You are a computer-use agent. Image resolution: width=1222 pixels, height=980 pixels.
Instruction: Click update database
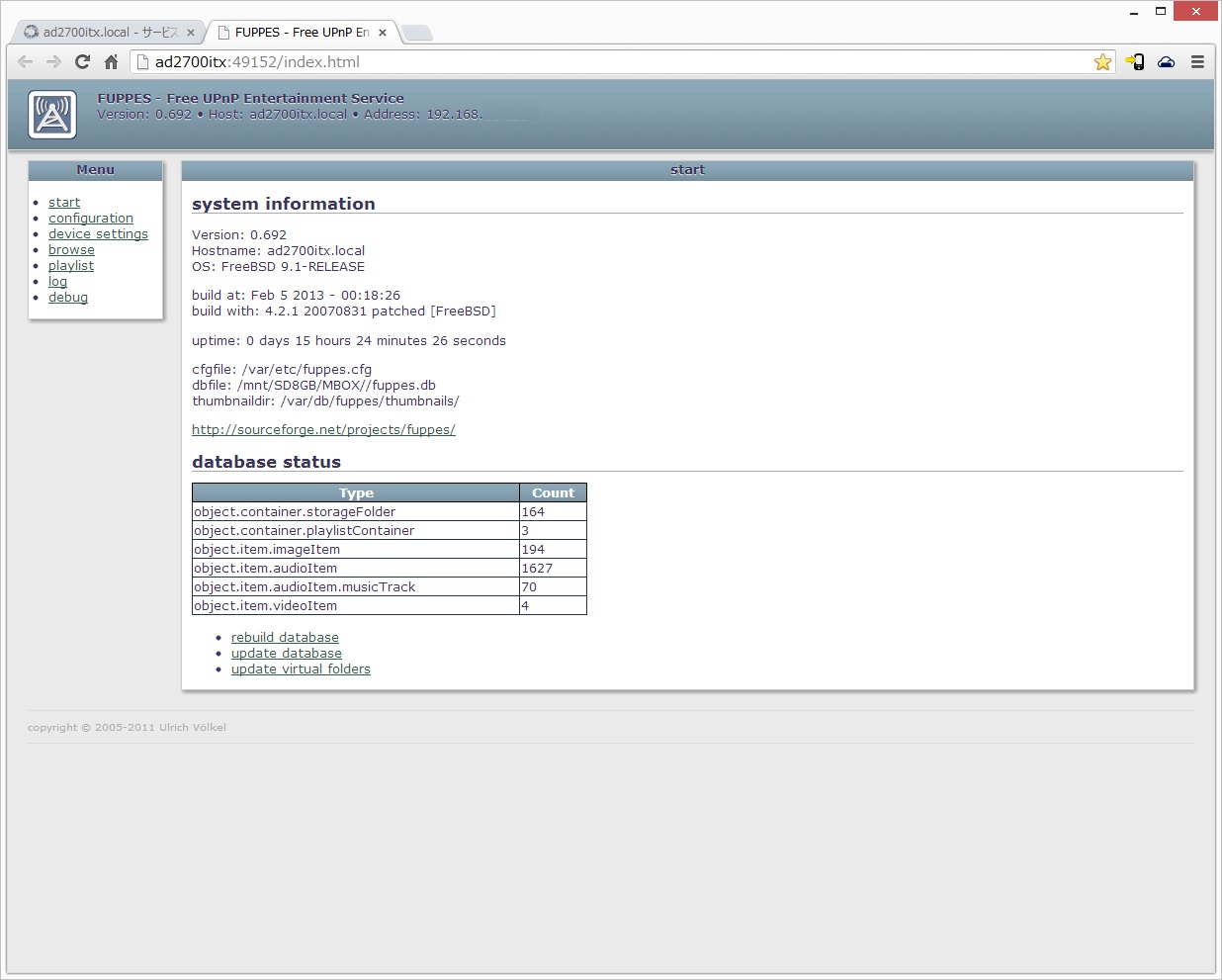287,654
